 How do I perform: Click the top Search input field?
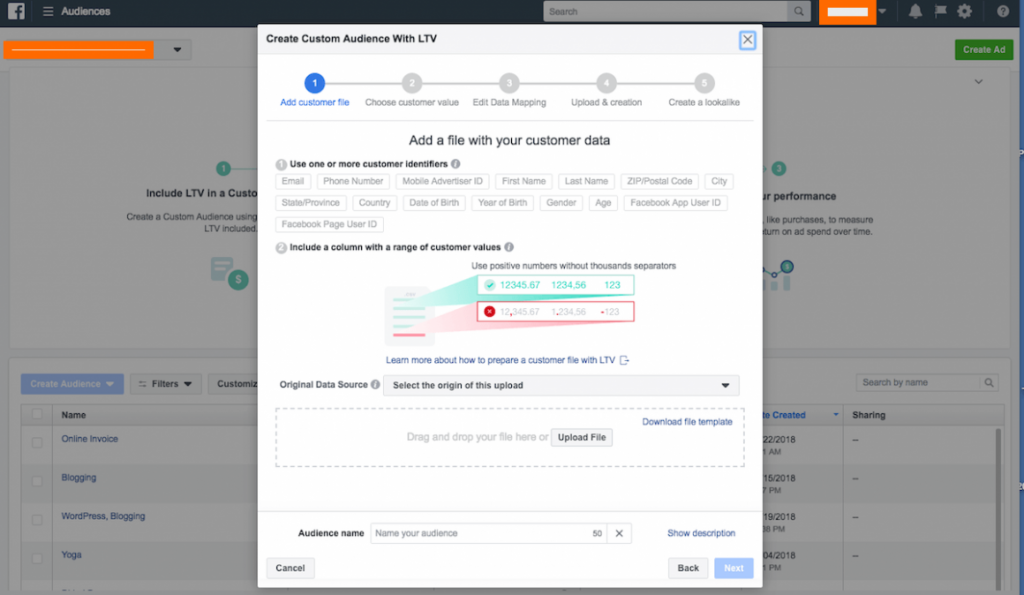[666, 11]
